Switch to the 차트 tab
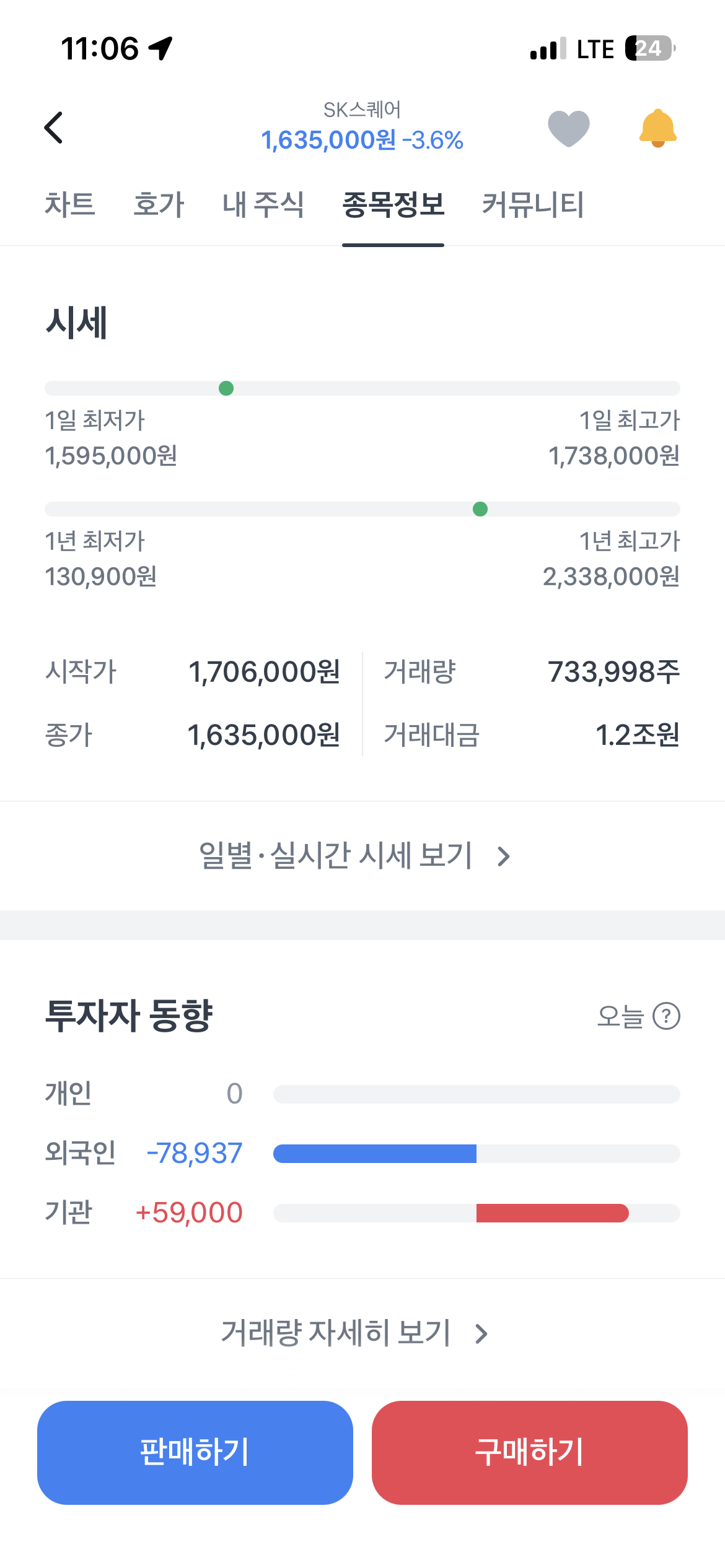 coord(70,204)
